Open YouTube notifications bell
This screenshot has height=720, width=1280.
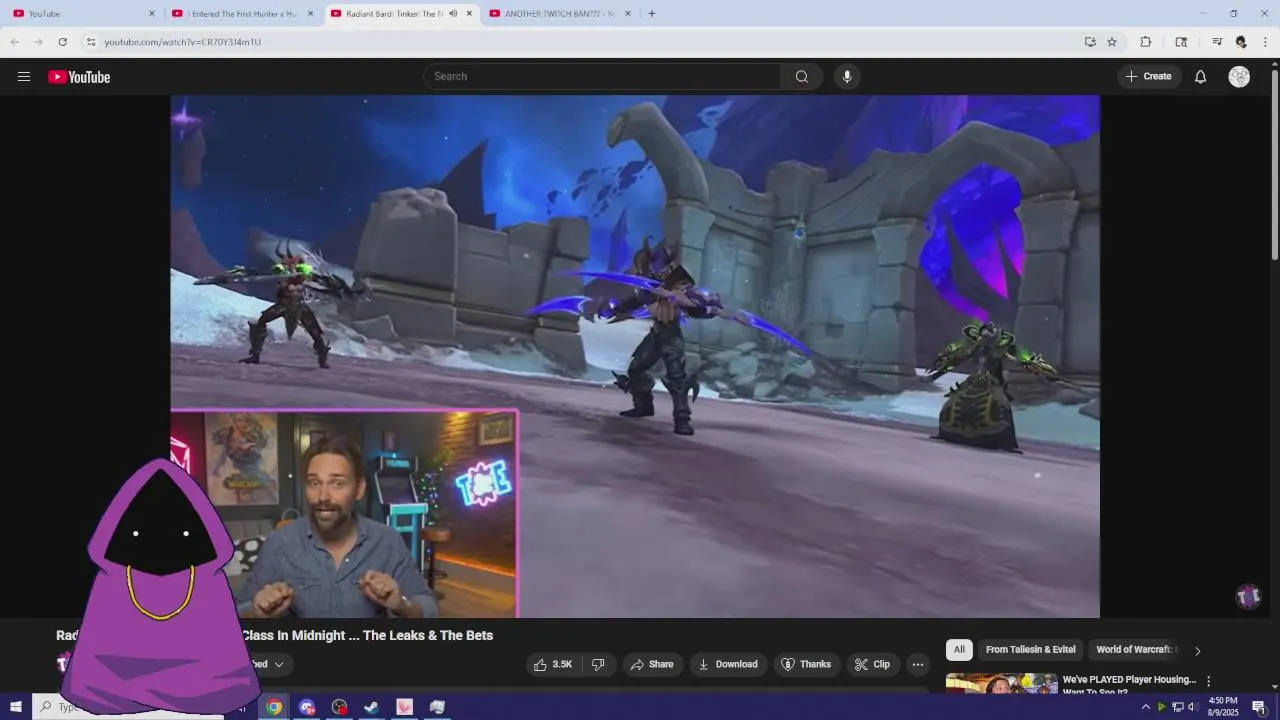click(x=1201, y=77)
